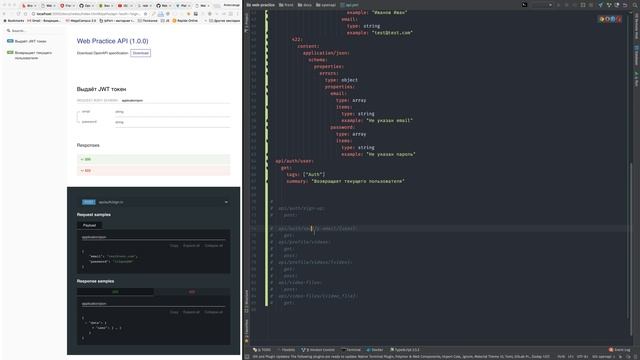
Task: Focus the Search field in docs sidebar
Action: point(35,31)
